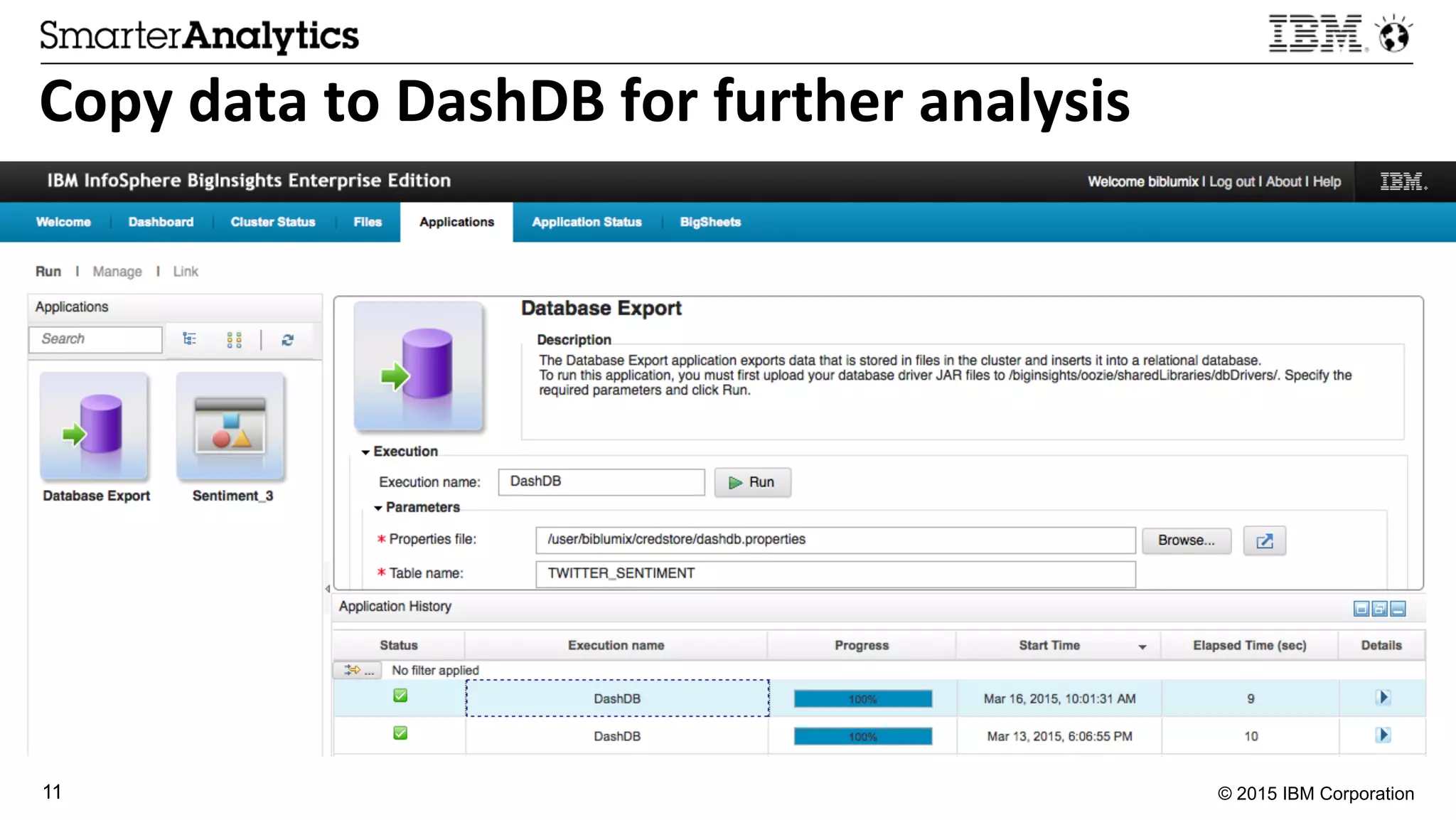Maximize the Application History panel
1456x820 pixels.
click(1361, 609)
